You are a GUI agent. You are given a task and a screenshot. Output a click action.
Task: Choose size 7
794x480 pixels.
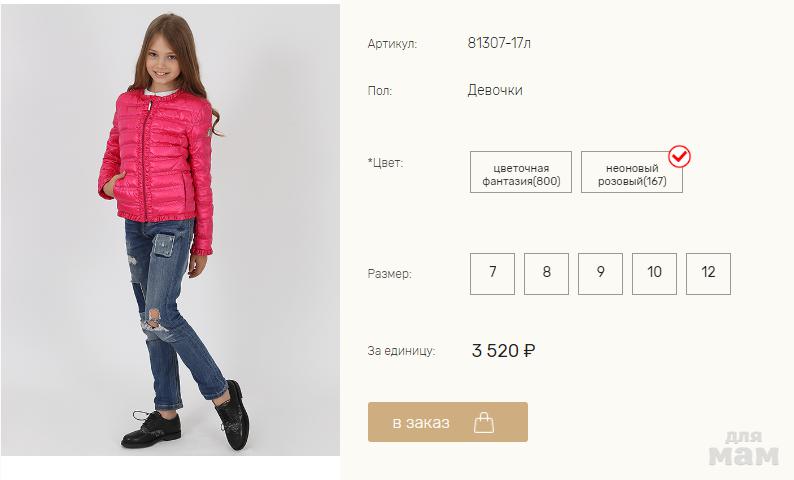pos(492,273)
